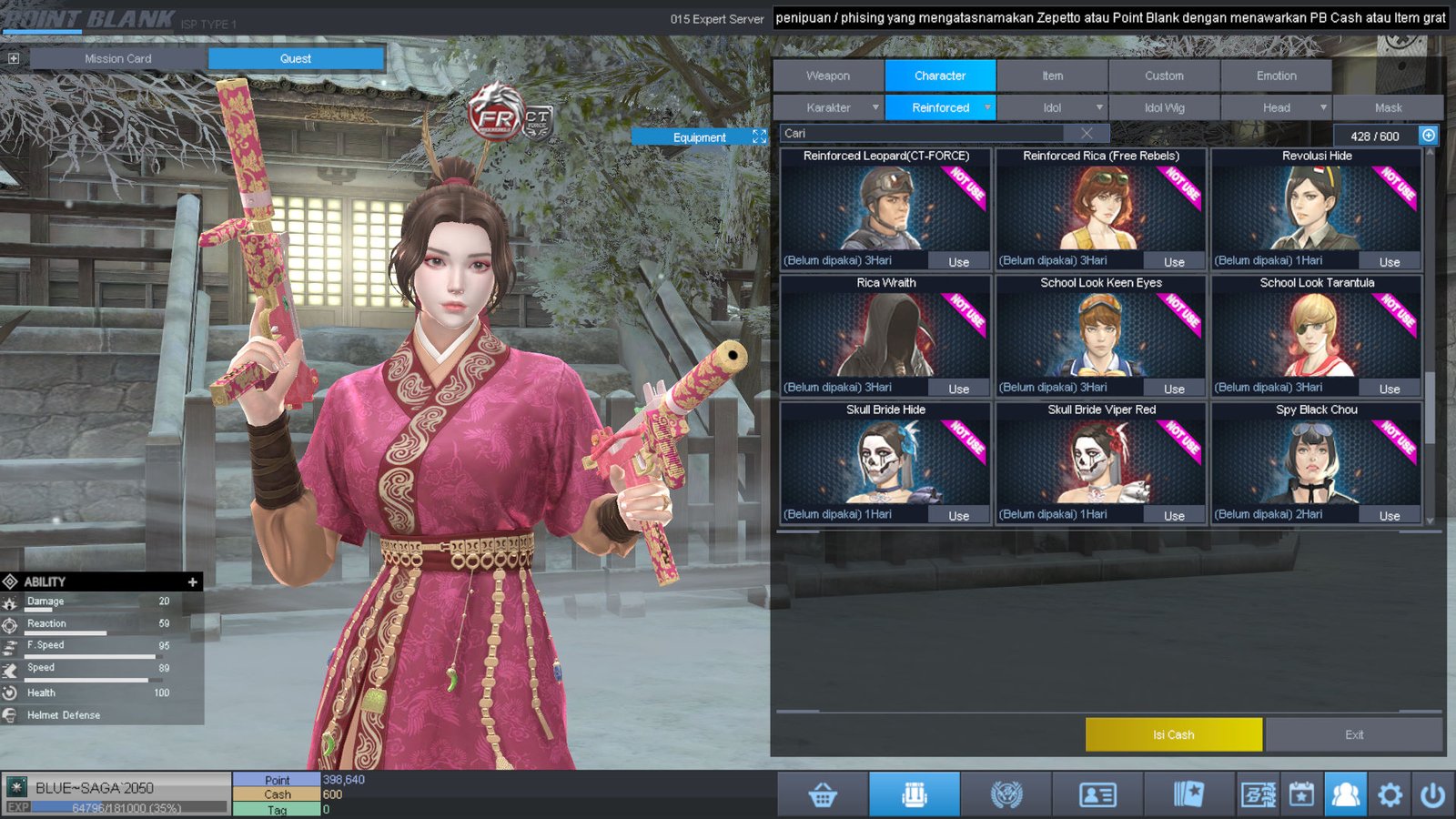The height and width of the screenshot is (819, 1456).
Task: Open the inventory backpack icon
Action: tap(914, 795)
